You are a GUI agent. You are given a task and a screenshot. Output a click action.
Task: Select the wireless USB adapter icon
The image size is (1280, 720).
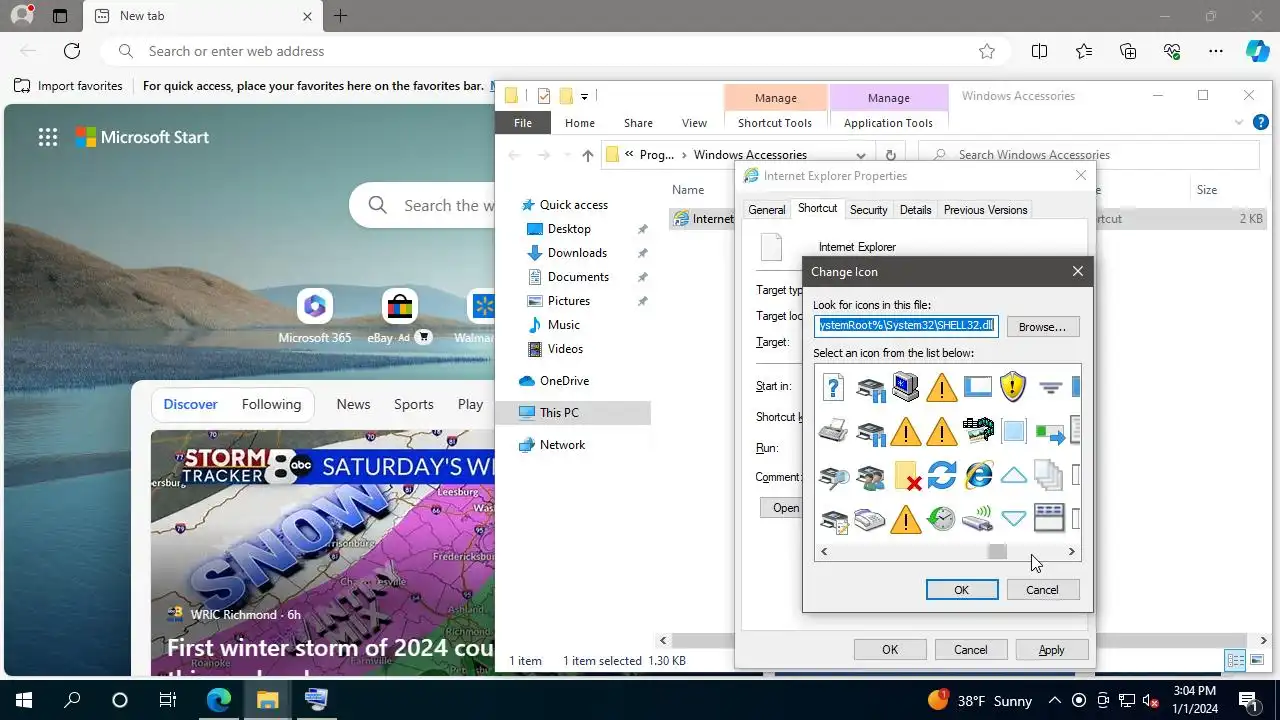[977, 520]
